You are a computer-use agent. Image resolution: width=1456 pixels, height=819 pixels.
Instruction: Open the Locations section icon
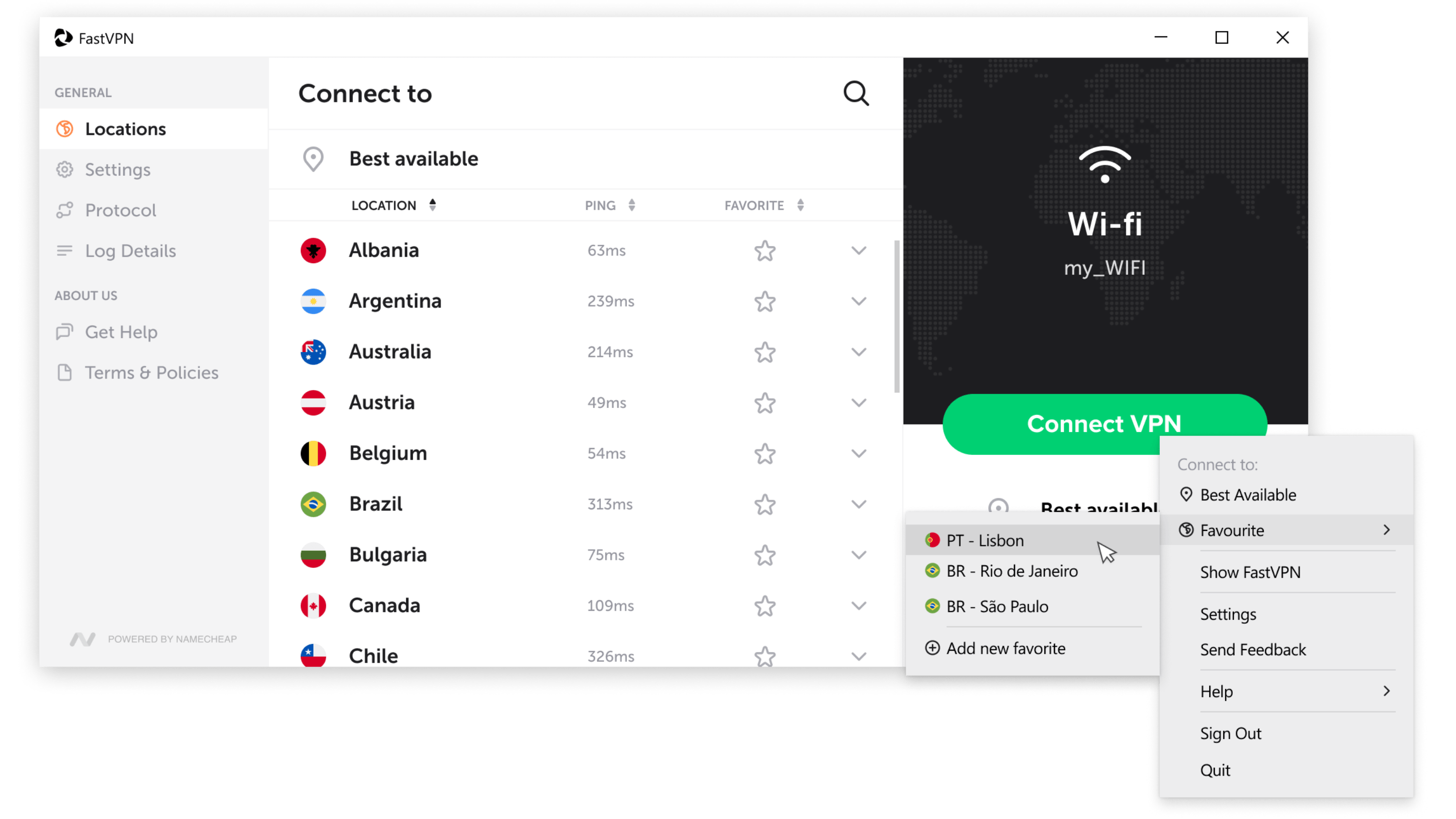[x=65, y=128]
